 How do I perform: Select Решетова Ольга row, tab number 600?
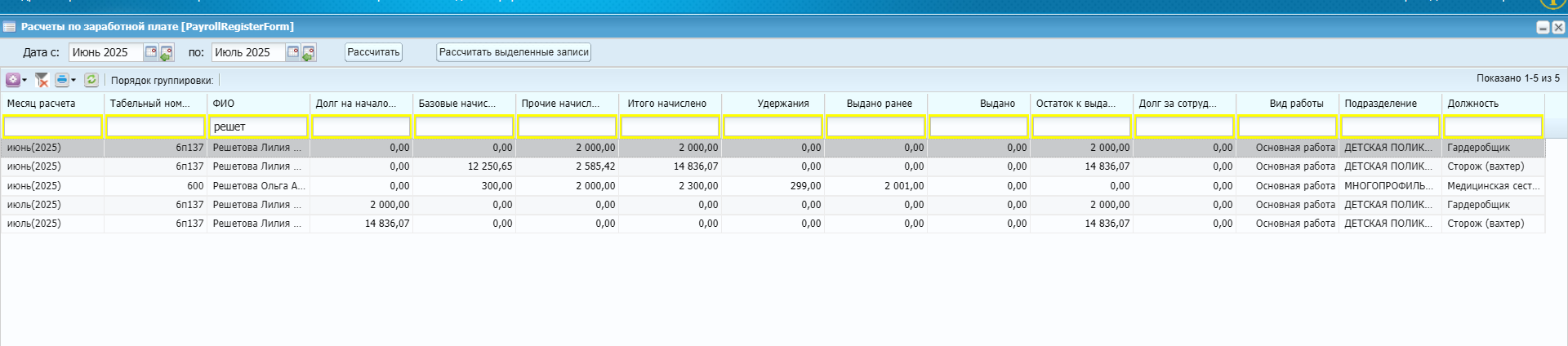click(x=773, y=186)
